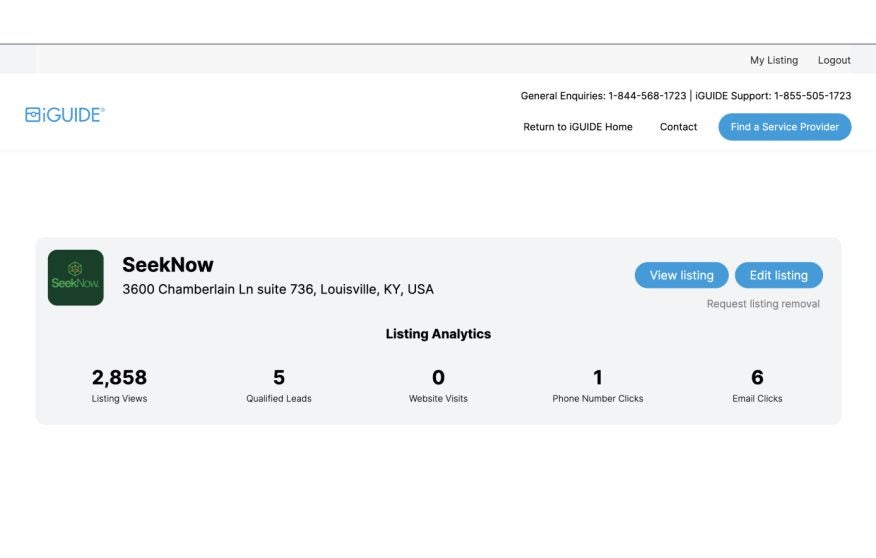Open My Listing link

[x=774, y=60]
